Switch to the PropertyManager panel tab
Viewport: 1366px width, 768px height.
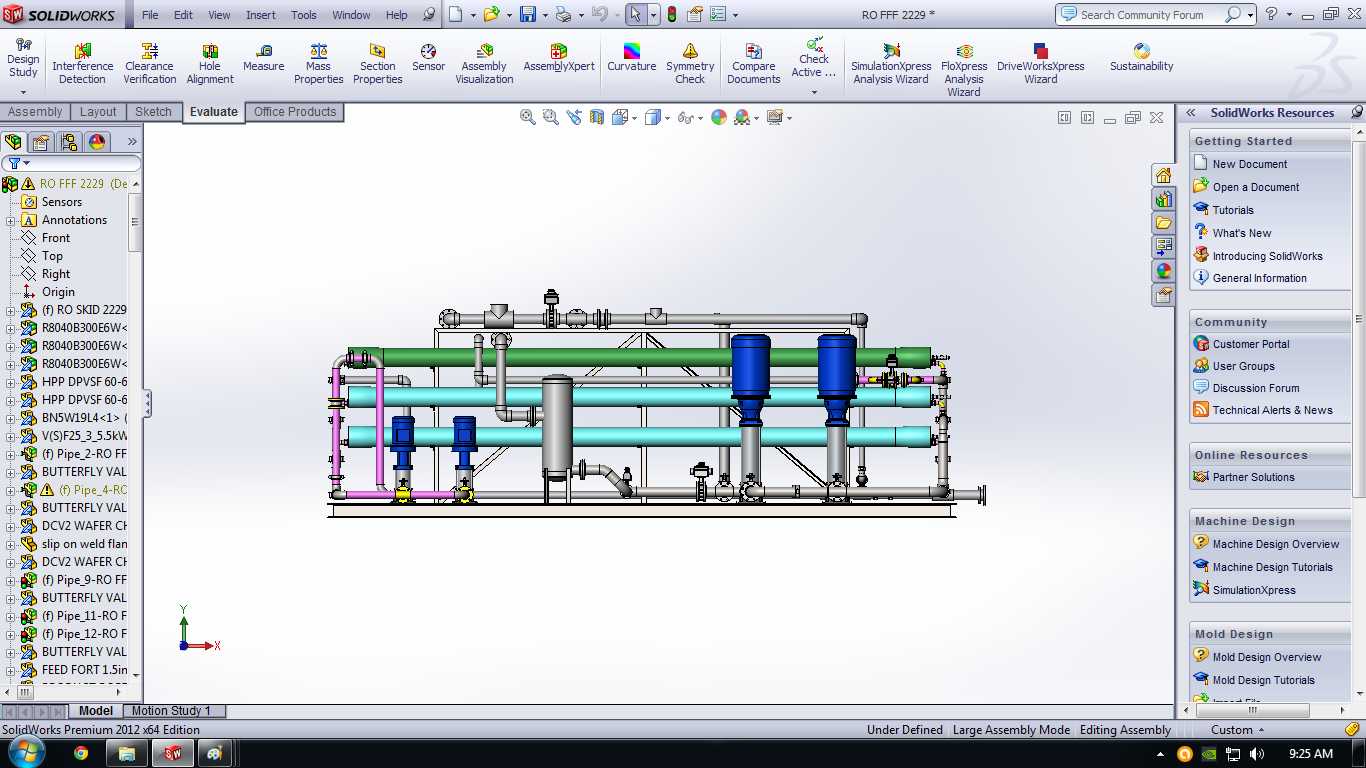[41, 142]
